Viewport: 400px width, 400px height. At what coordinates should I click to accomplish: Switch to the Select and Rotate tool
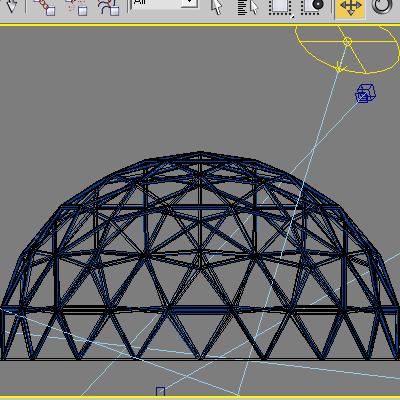tap(382, 7)
